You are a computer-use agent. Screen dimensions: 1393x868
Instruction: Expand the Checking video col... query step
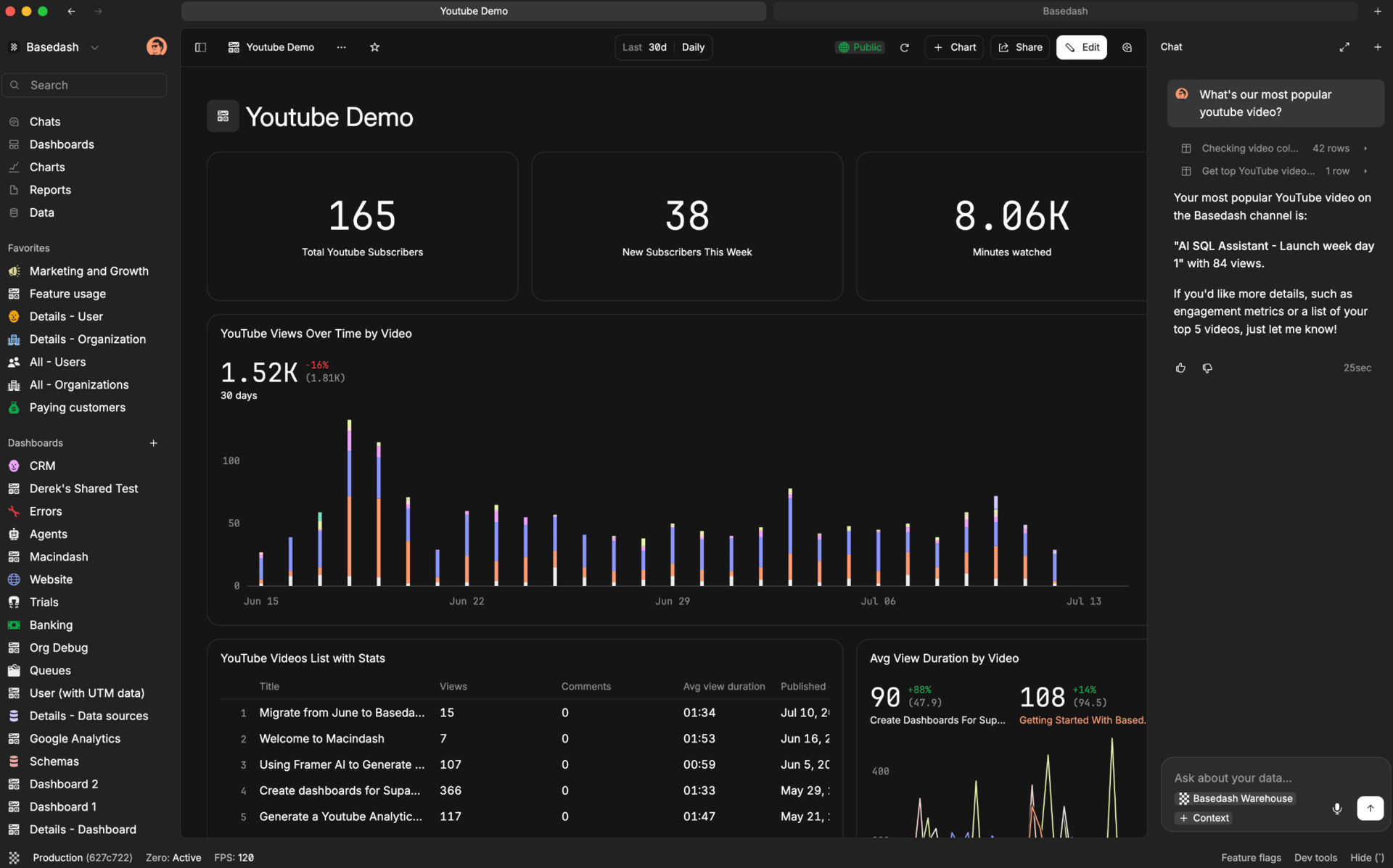tap(1275, 148)
